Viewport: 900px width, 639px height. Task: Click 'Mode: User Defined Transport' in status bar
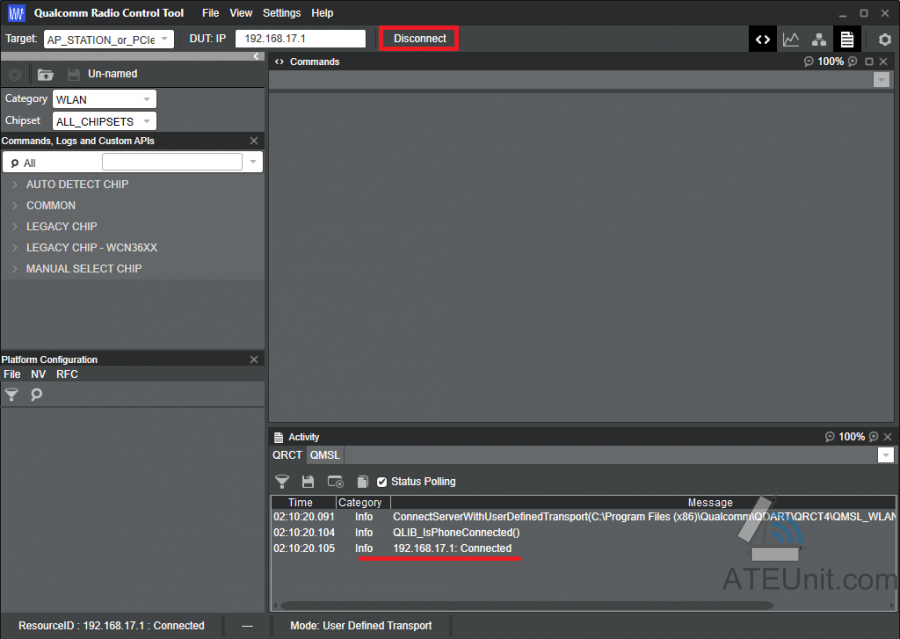[361, 626]
